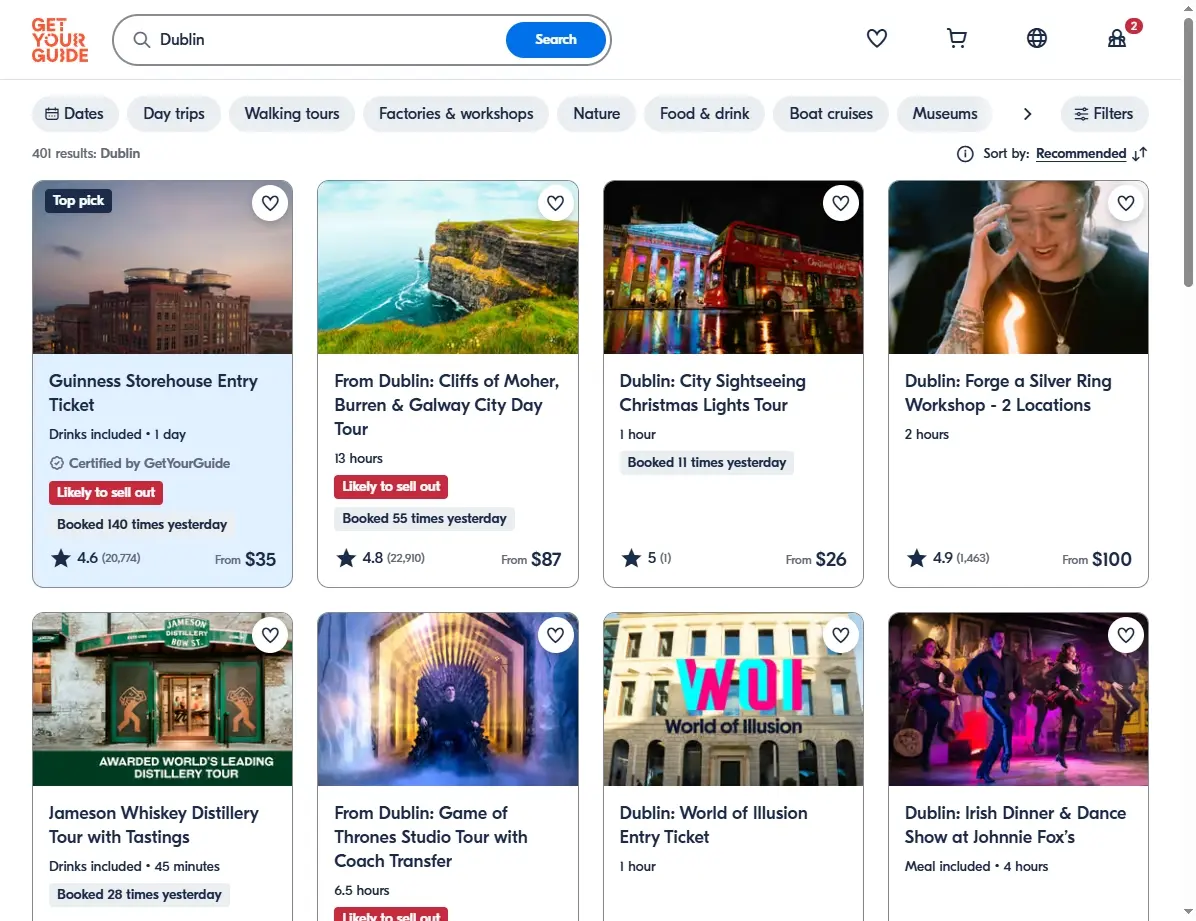The height and width of the screenshot is (921, 1196).
Task: Favorite the Irish Dinner & Dance Show
Action: click(x=1126, y=635)
